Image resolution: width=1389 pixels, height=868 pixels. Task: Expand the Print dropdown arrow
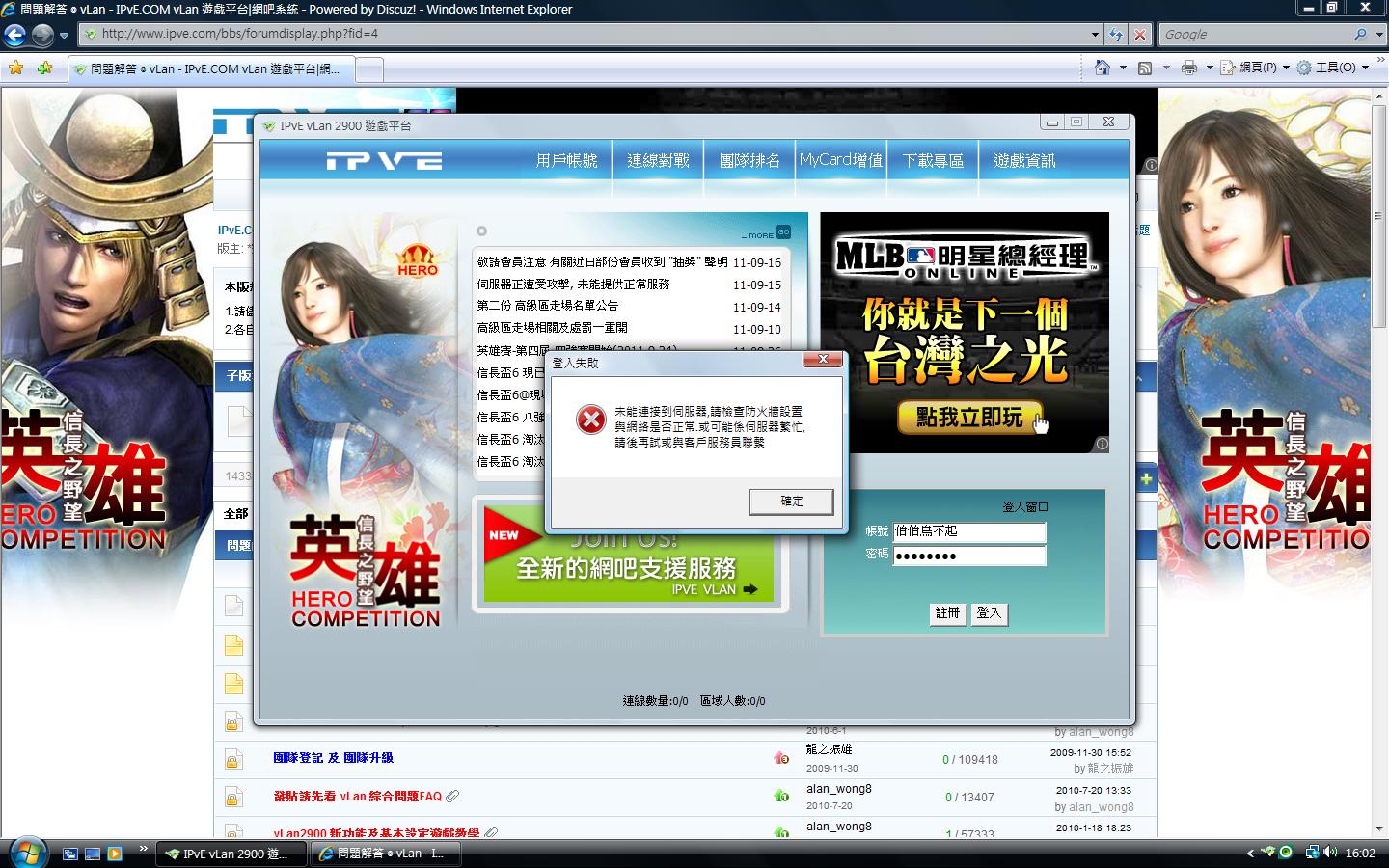tap(1210, 68)
